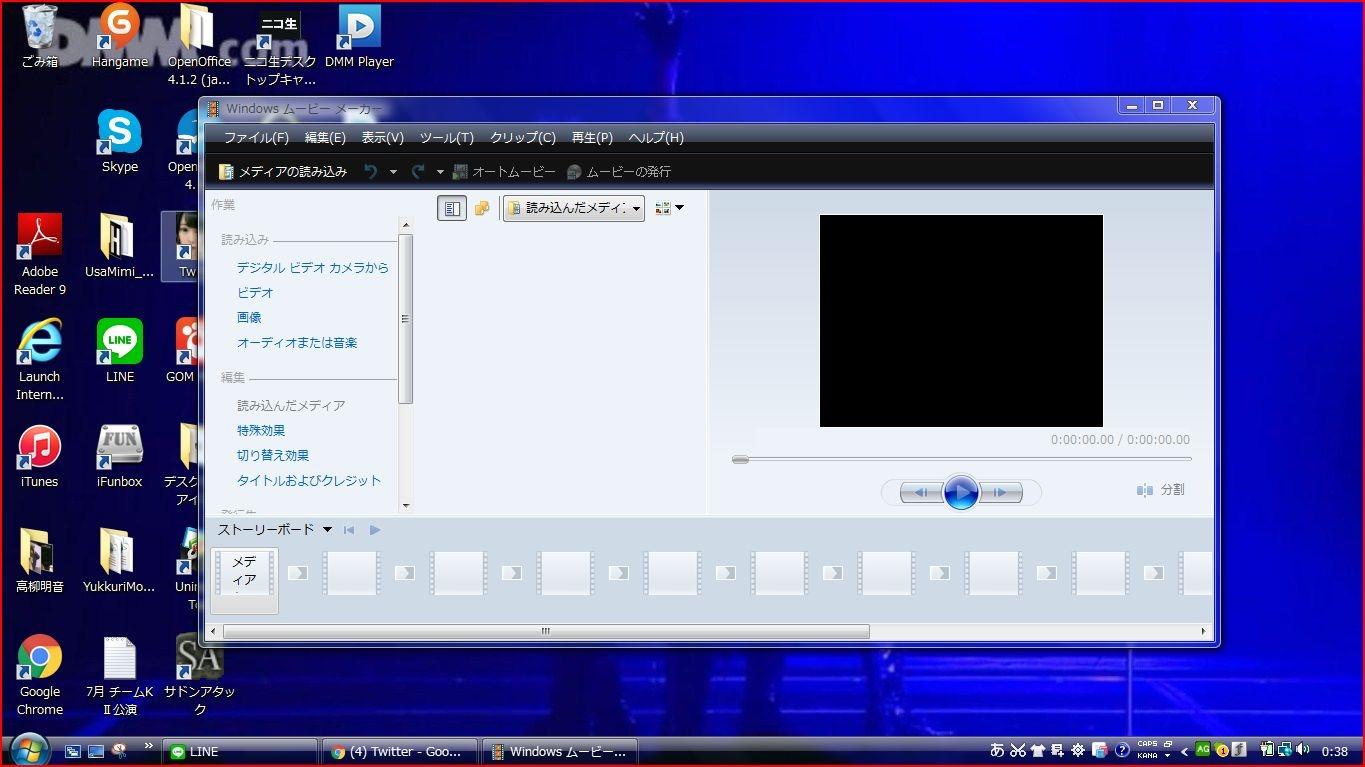1365x767 pixels.
Task: Open the Hangame desktop shortcut
Action: pos(120,37)
